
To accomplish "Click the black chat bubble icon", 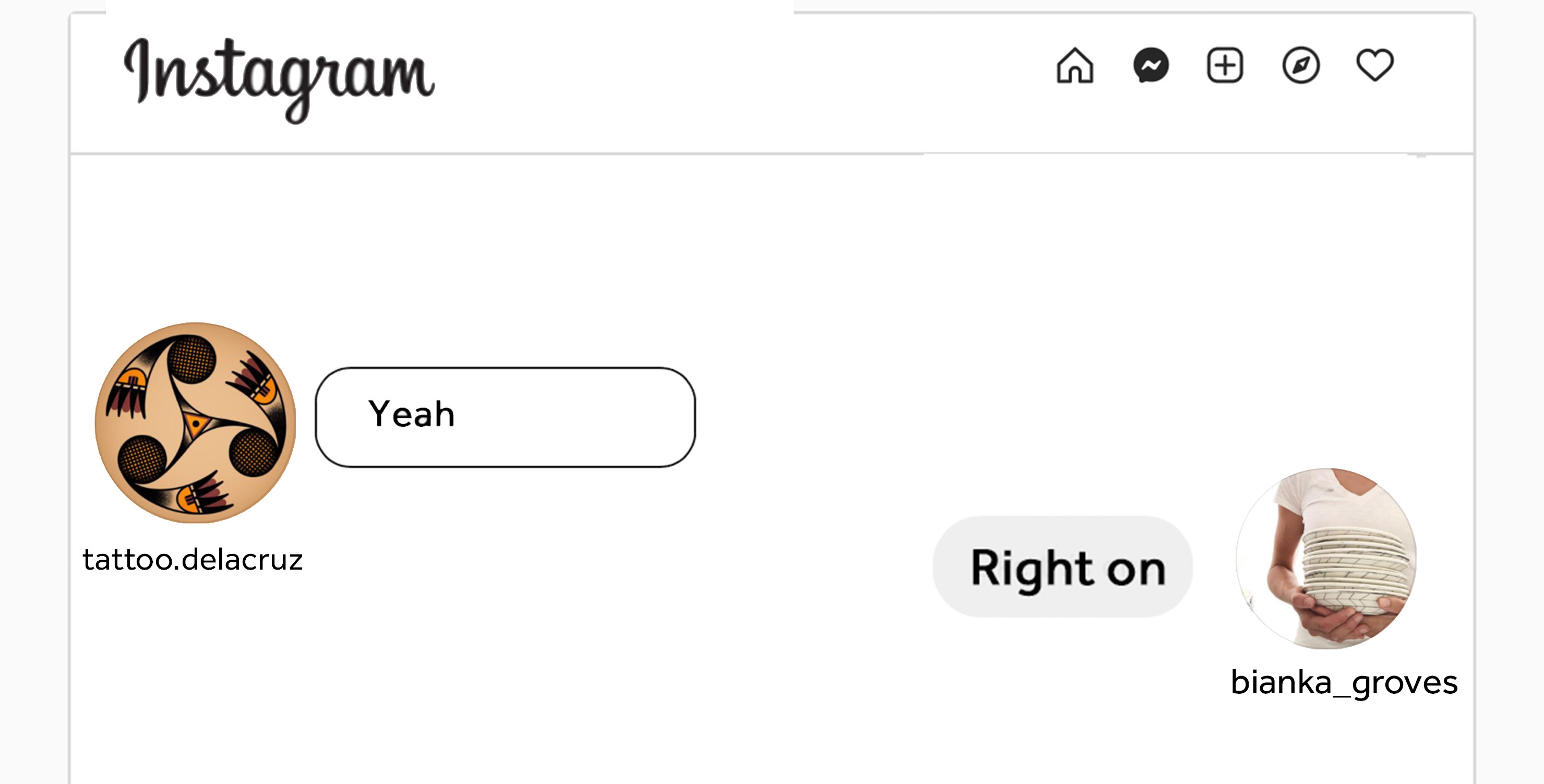I will [1151, 65].
